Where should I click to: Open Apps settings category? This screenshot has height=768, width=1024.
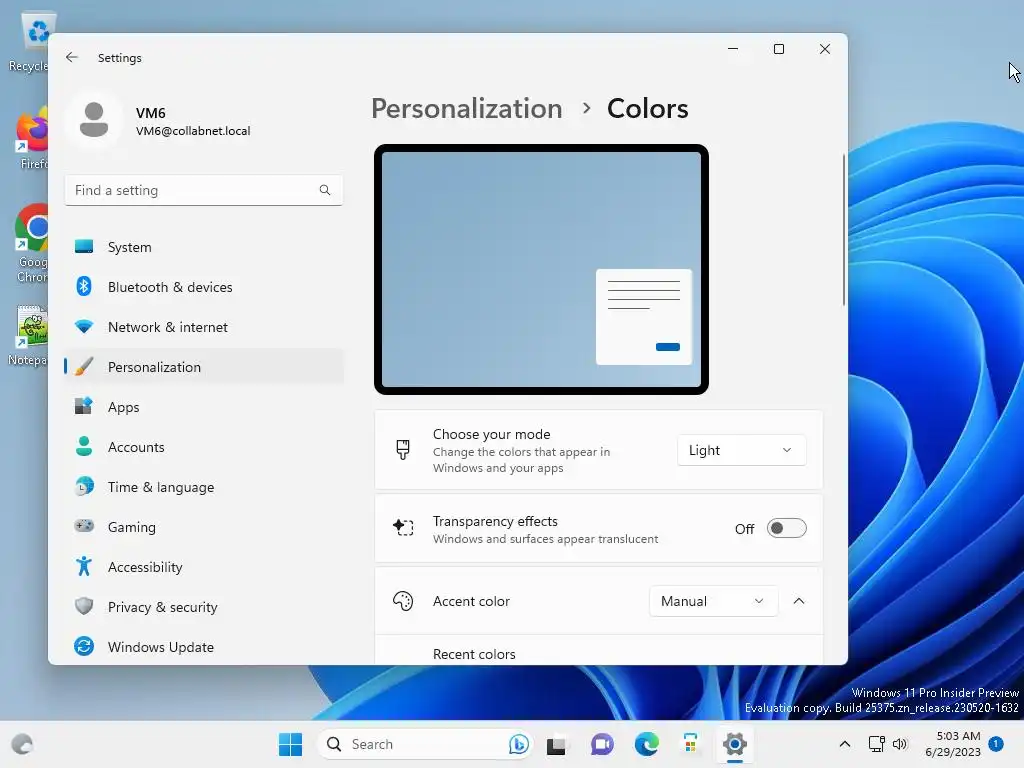204,407
